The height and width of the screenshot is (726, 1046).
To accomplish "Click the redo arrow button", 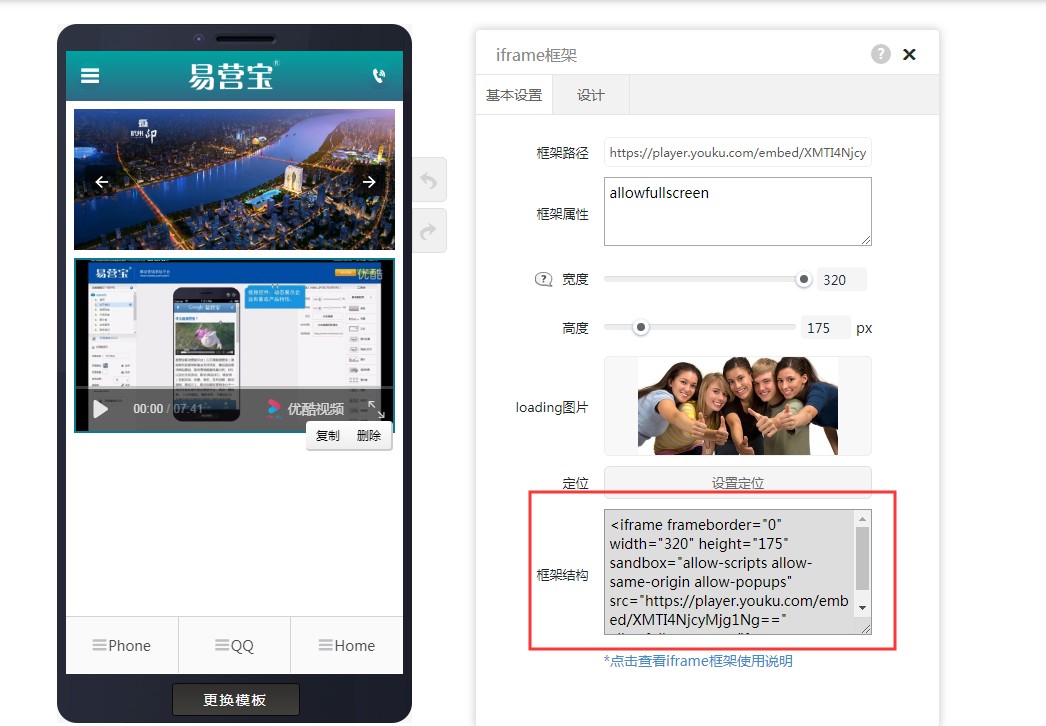I will pyautogui.click(x=429, y=231).
